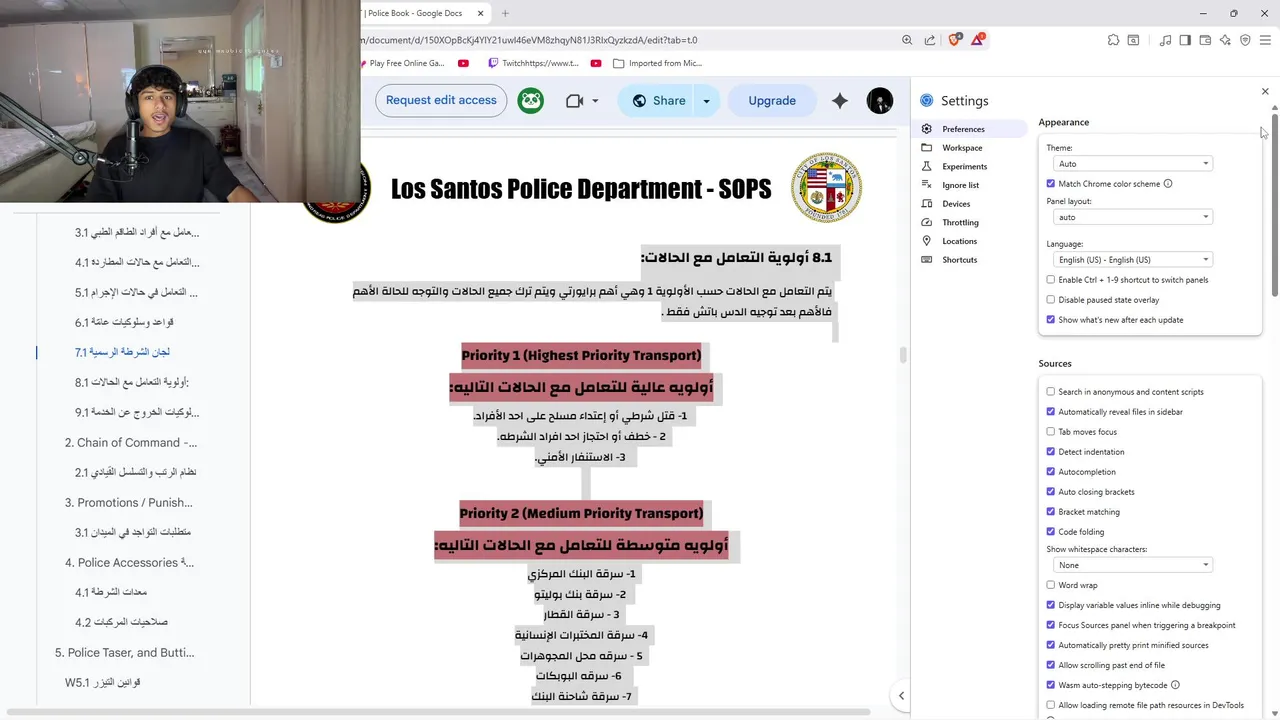
Task: Open the Brave Wallet icon
Action: 1205,40
